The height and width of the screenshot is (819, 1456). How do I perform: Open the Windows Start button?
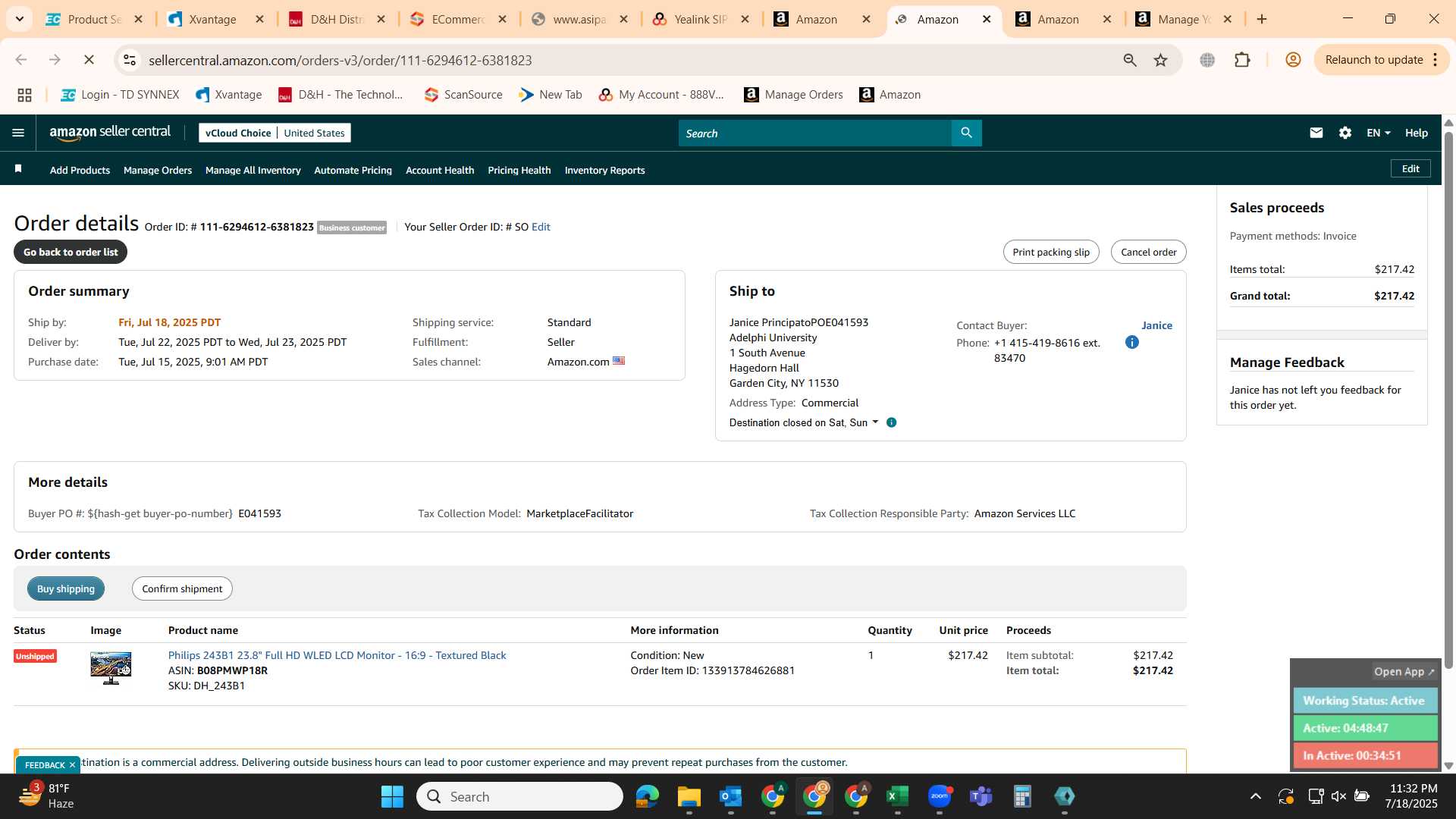point(392,796)
